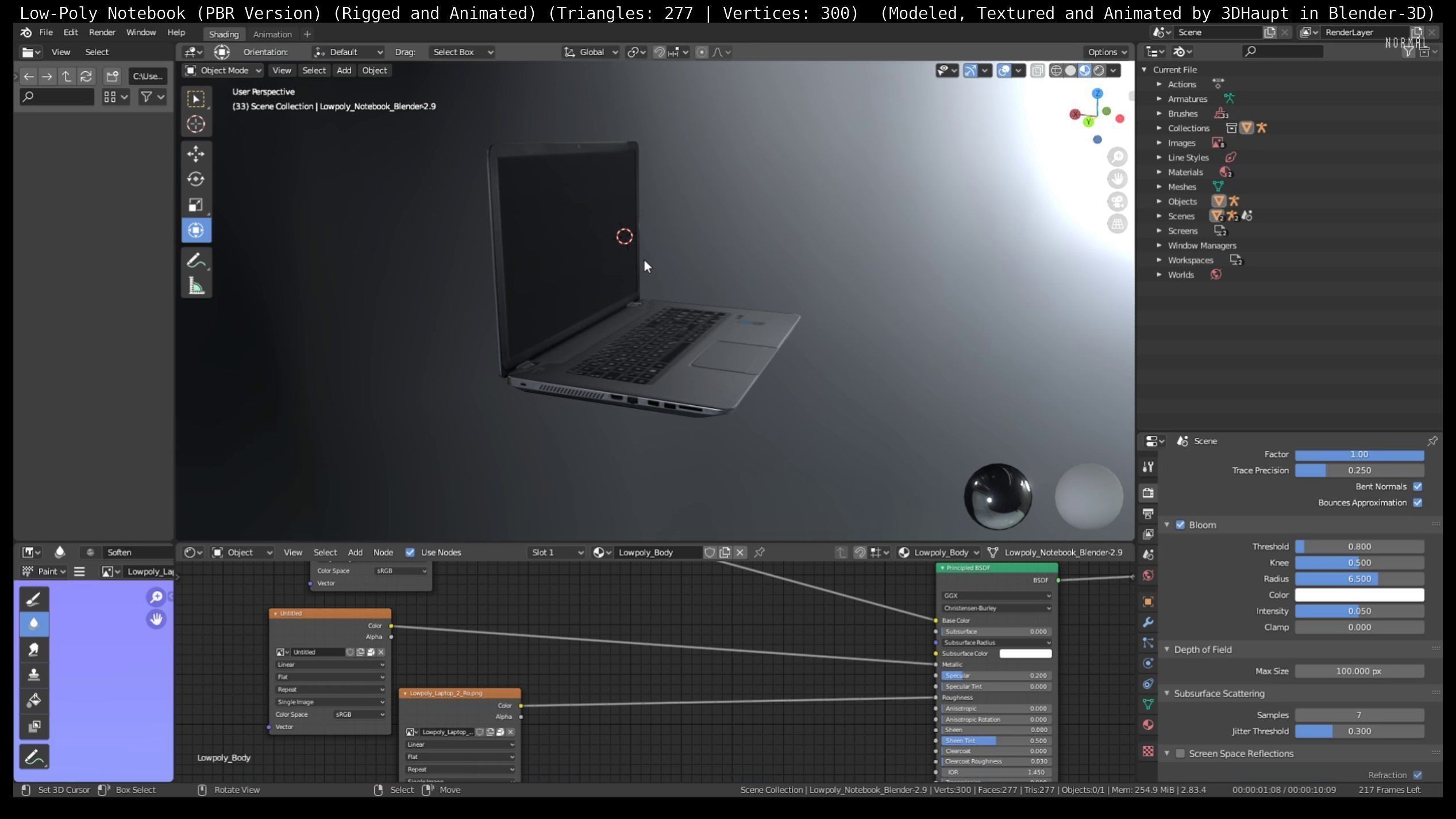Click the Options button in viewport header
1456x819 pixels.
tap(1107, 52)
